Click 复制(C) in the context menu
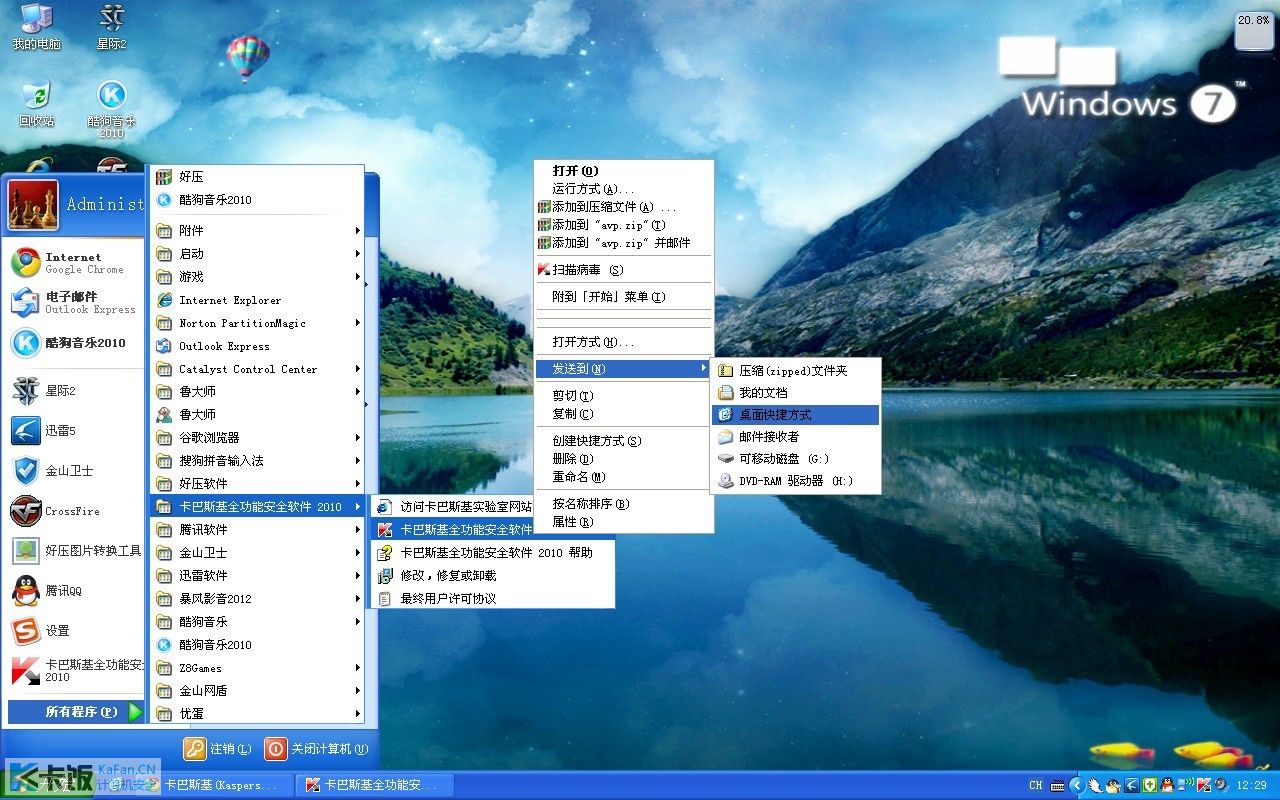 (623, 414)
